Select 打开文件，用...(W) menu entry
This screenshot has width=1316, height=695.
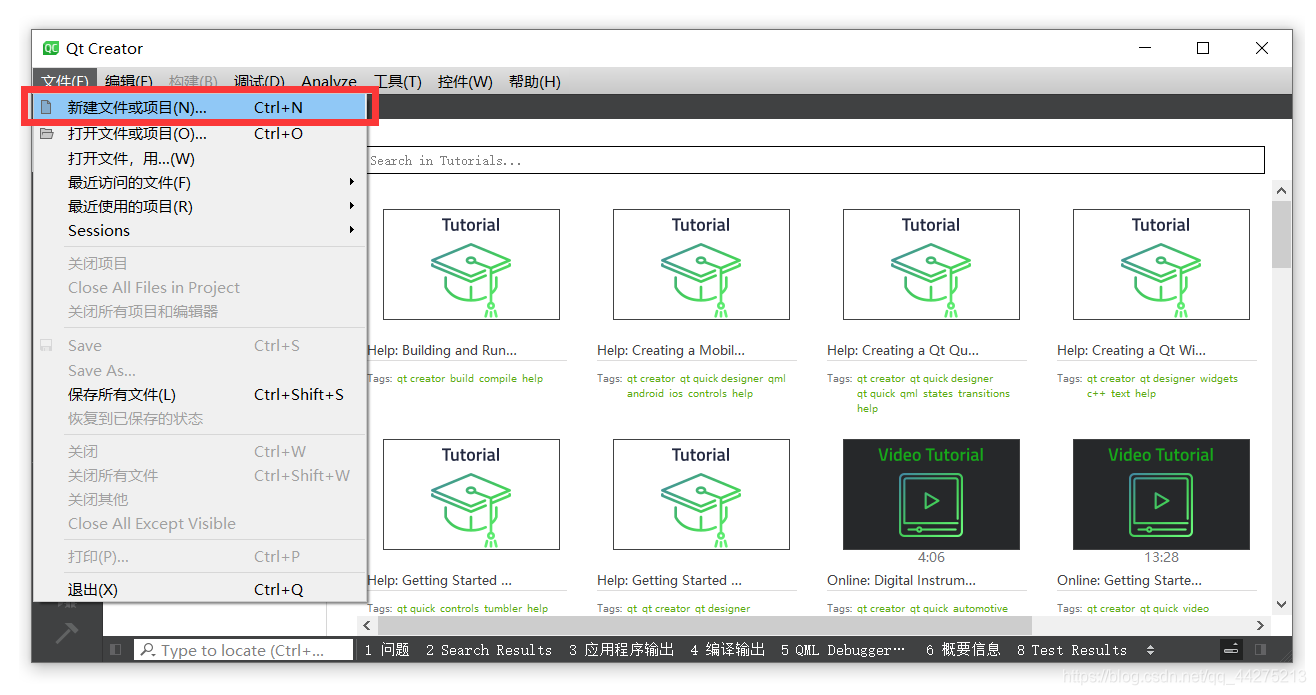click(199, 158)
